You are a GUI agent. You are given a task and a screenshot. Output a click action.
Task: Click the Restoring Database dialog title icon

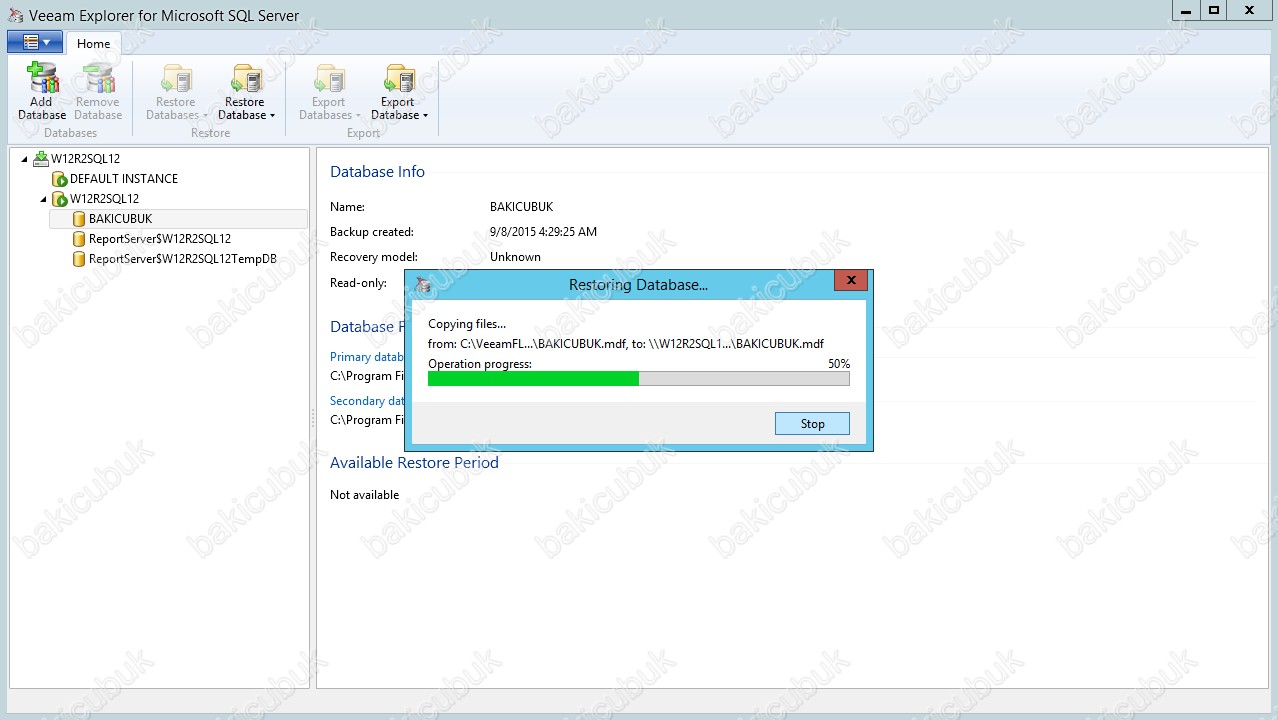pos(423,284)
